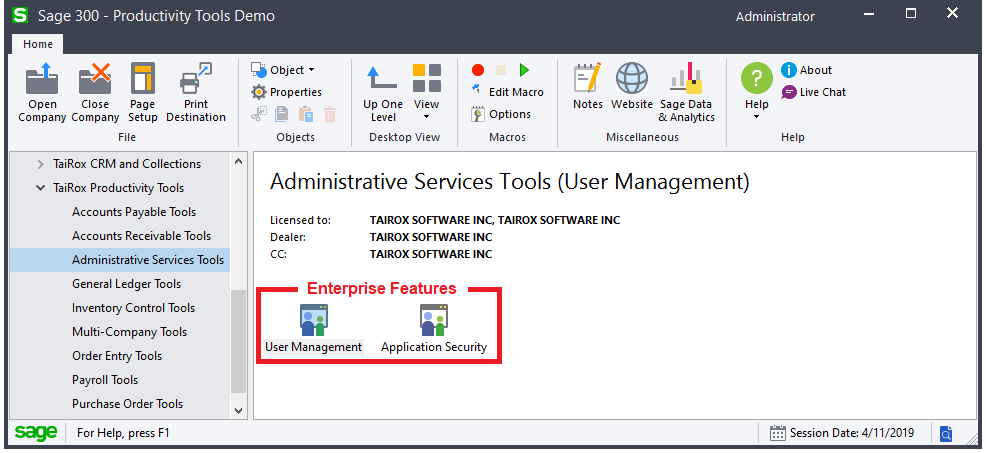986x453 pixels.
Task: Open the Notes icon in Miscellaneous
Action: coord(588,80)
